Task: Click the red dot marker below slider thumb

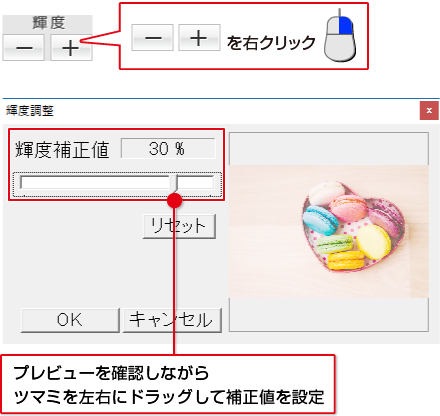Action: [174, 200]
